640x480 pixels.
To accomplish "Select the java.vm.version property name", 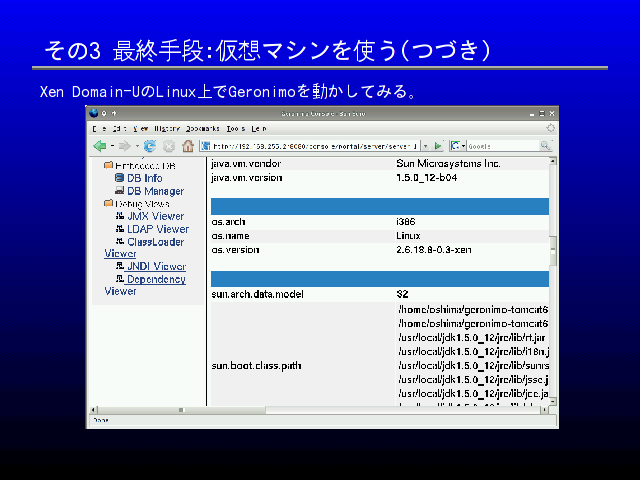I will pos(247,178).
